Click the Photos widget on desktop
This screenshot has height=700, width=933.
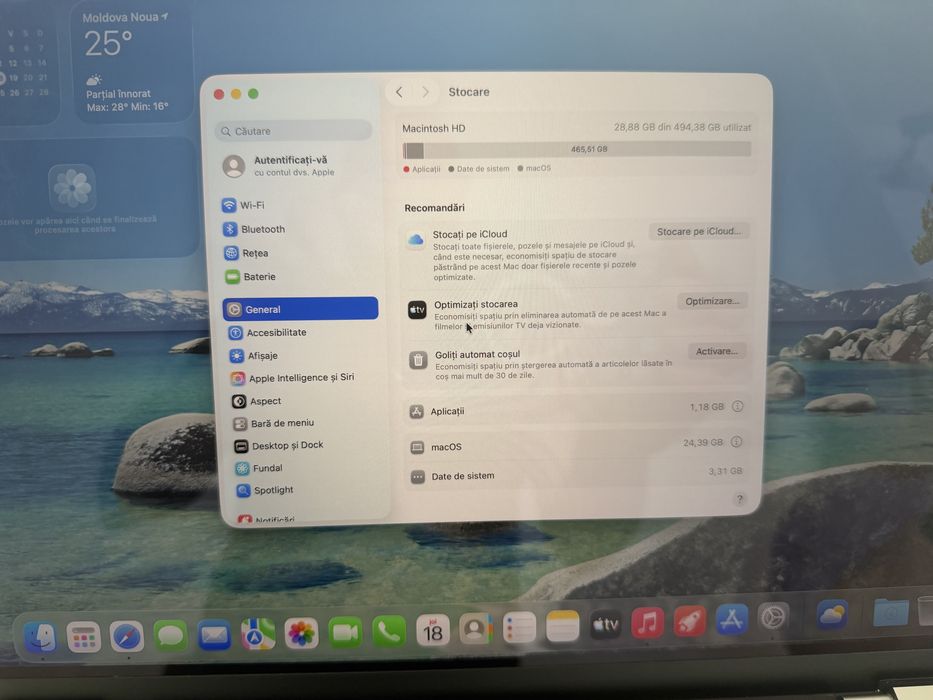click(x=99, y=198)
